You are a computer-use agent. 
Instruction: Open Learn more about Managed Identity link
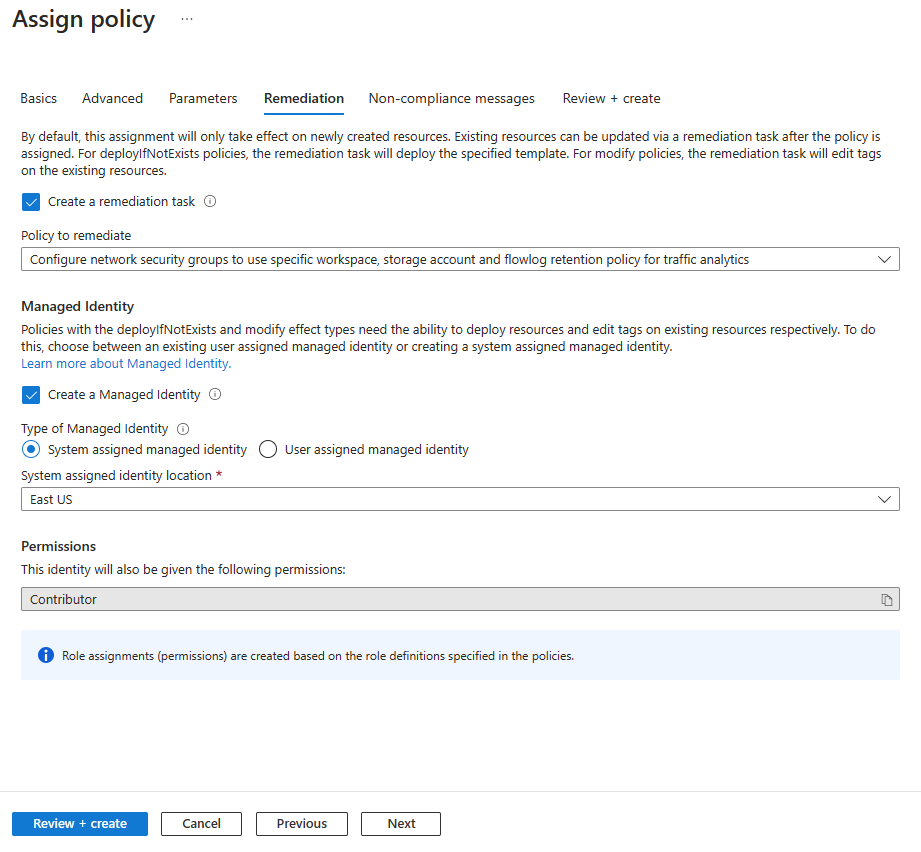[x=126, y=363]
